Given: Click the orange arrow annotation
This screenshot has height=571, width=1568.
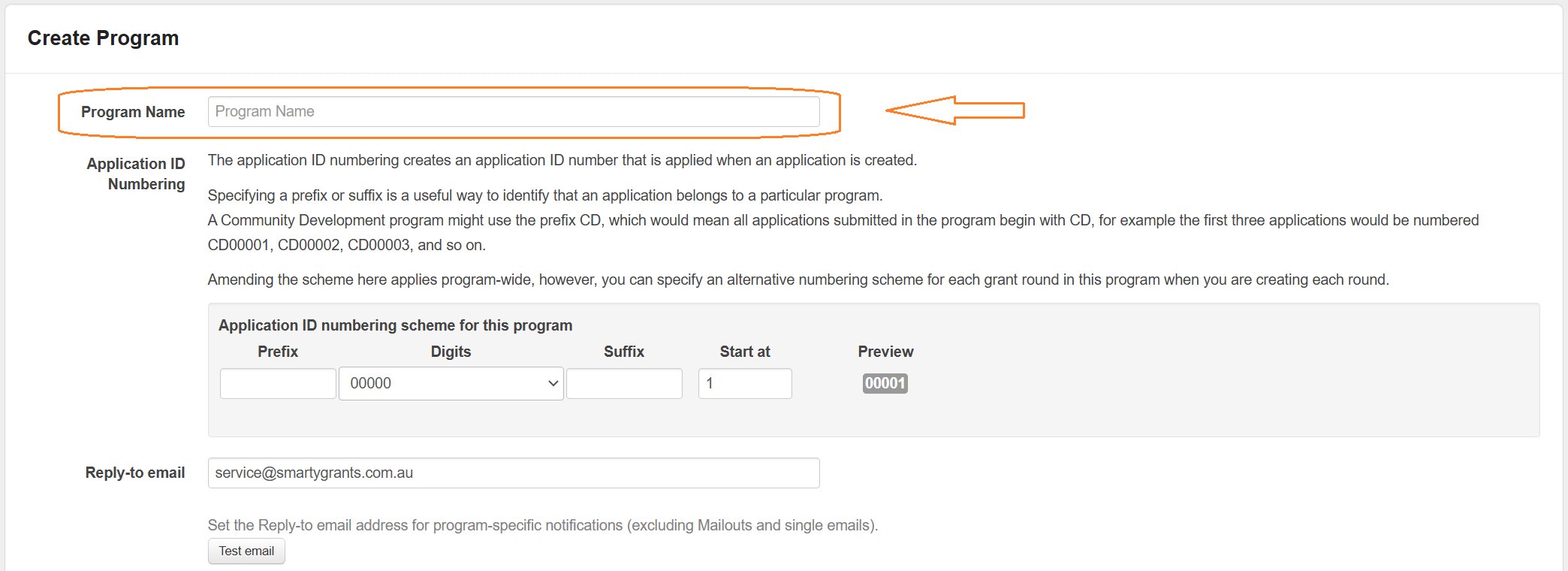Looking at the screenshot, I should tap(954, 110).
